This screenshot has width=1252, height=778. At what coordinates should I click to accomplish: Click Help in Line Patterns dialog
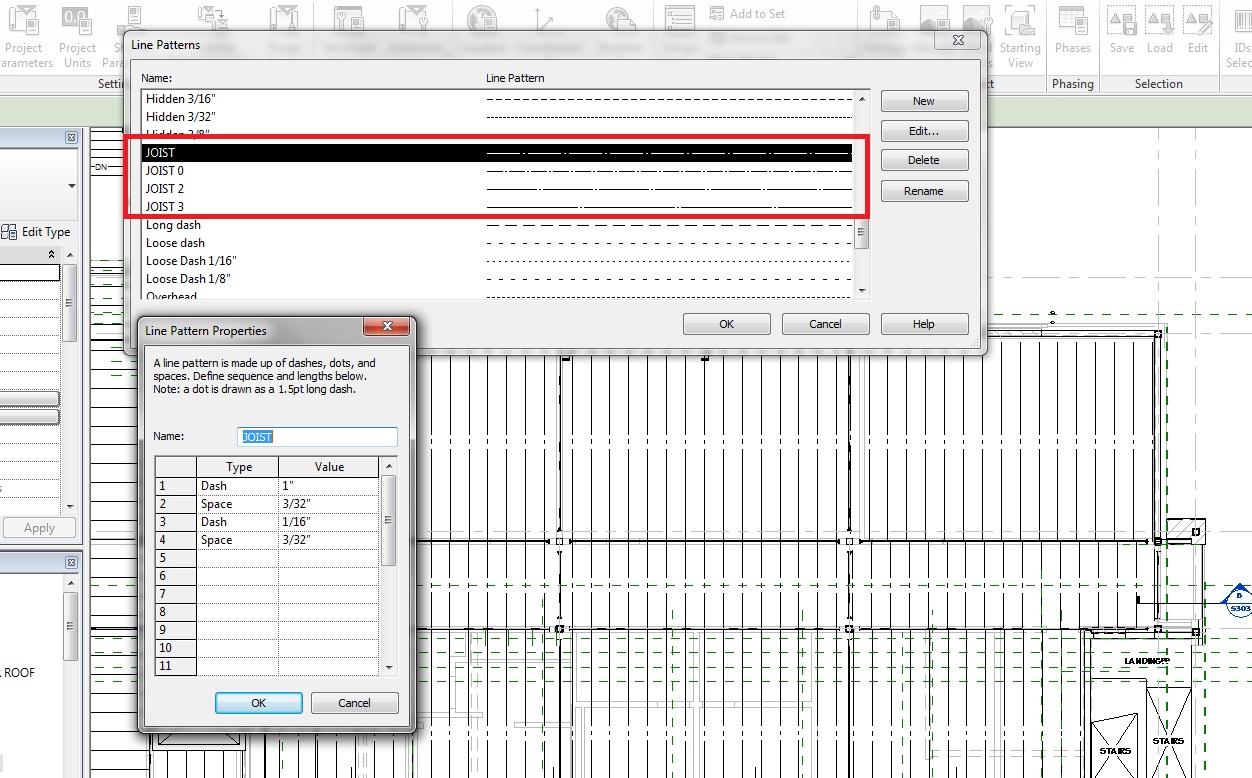(924, 324)
